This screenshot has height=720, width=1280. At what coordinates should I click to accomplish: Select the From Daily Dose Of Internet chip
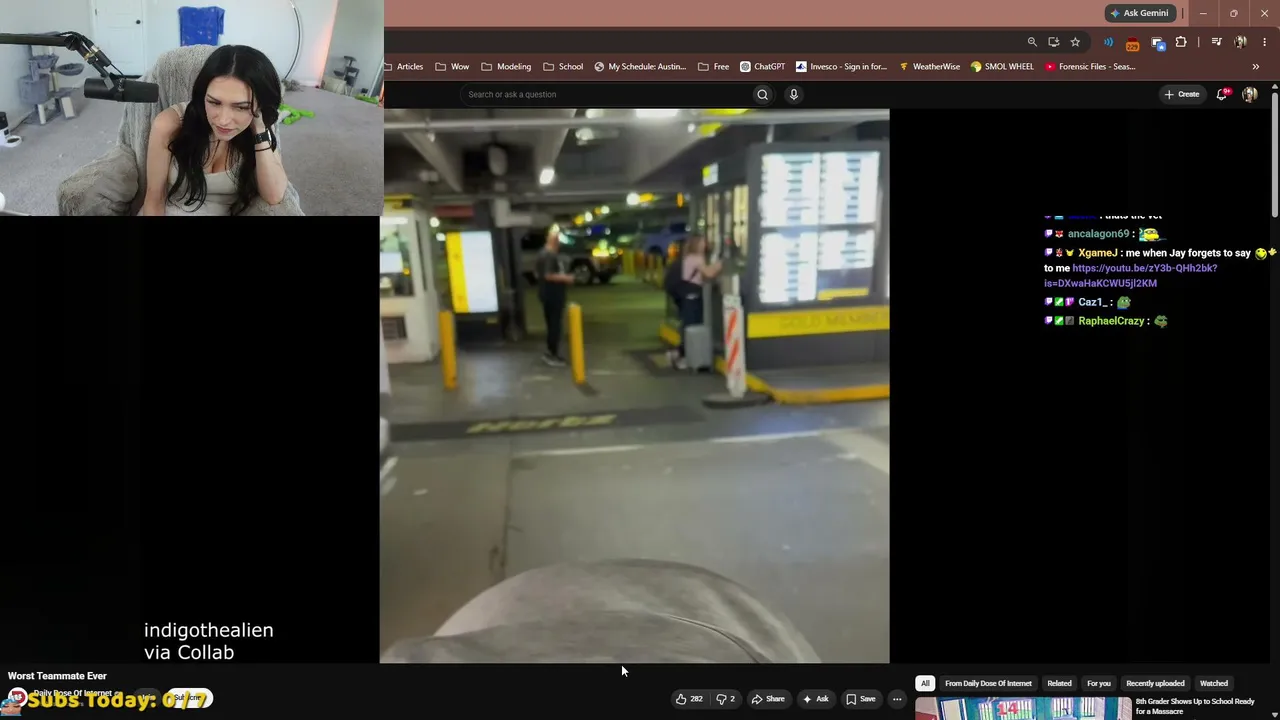coord(988,684)
